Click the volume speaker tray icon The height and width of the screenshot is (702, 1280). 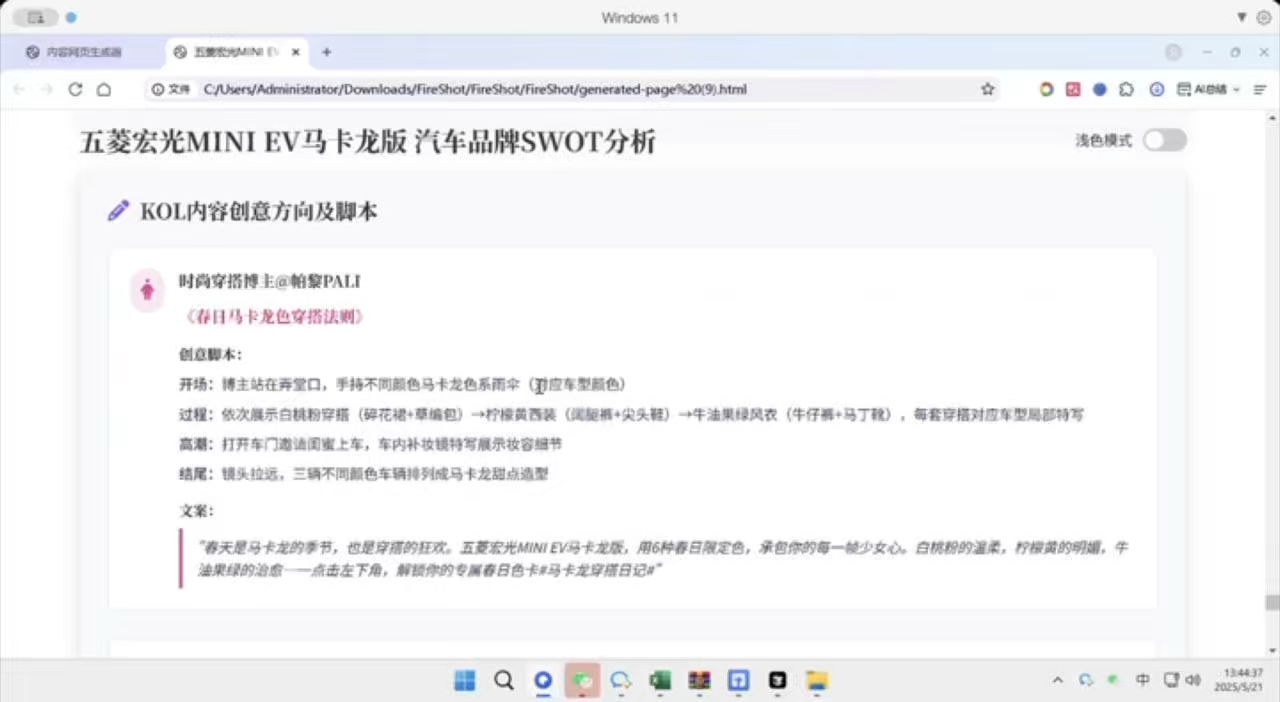[1192, 680]
